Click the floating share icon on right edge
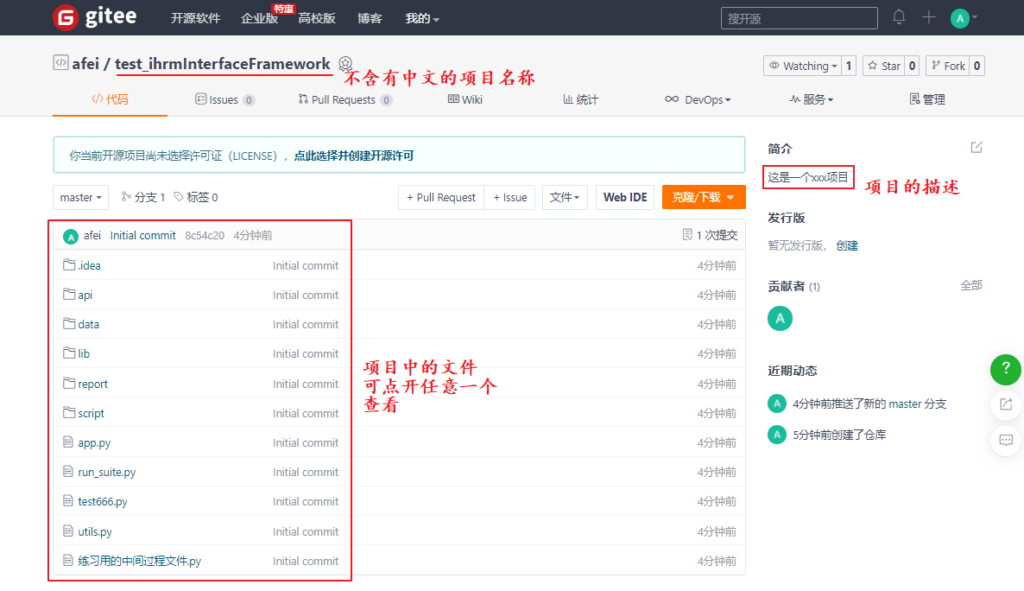The height and width of the screenshot is (591, 1024). pyautogui.click(x=1005, y=404)
